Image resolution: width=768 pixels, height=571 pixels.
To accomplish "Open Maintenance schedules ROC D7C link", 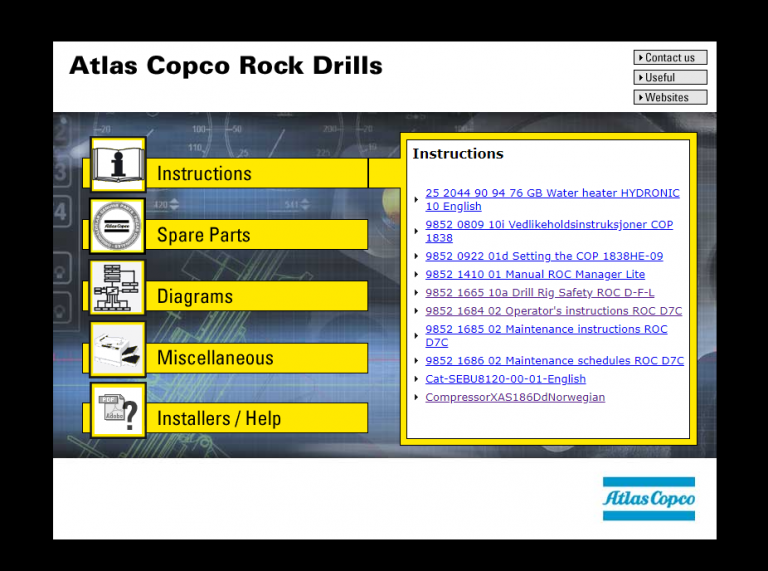I will pyautogui.click(x=554, y=360).
